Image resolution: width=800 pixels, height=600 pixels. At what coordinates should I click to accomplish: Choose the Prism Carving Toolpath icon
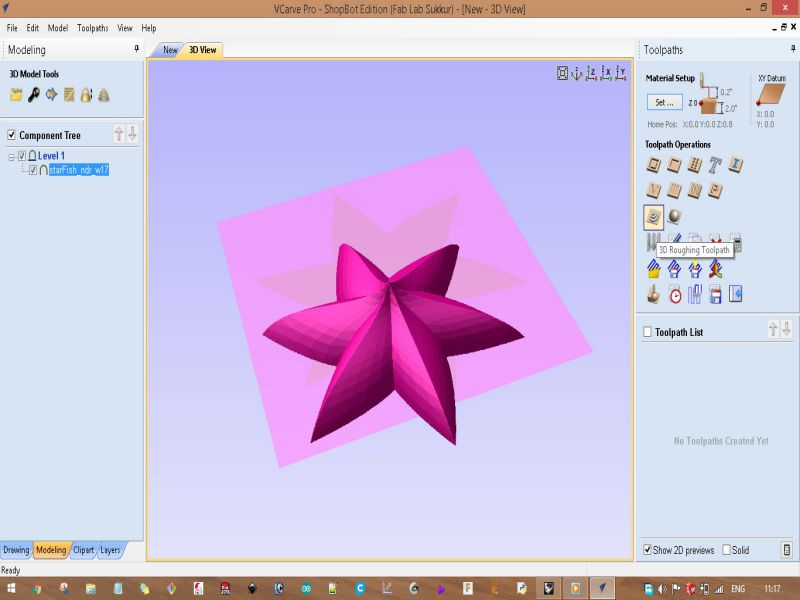[715, 190]
